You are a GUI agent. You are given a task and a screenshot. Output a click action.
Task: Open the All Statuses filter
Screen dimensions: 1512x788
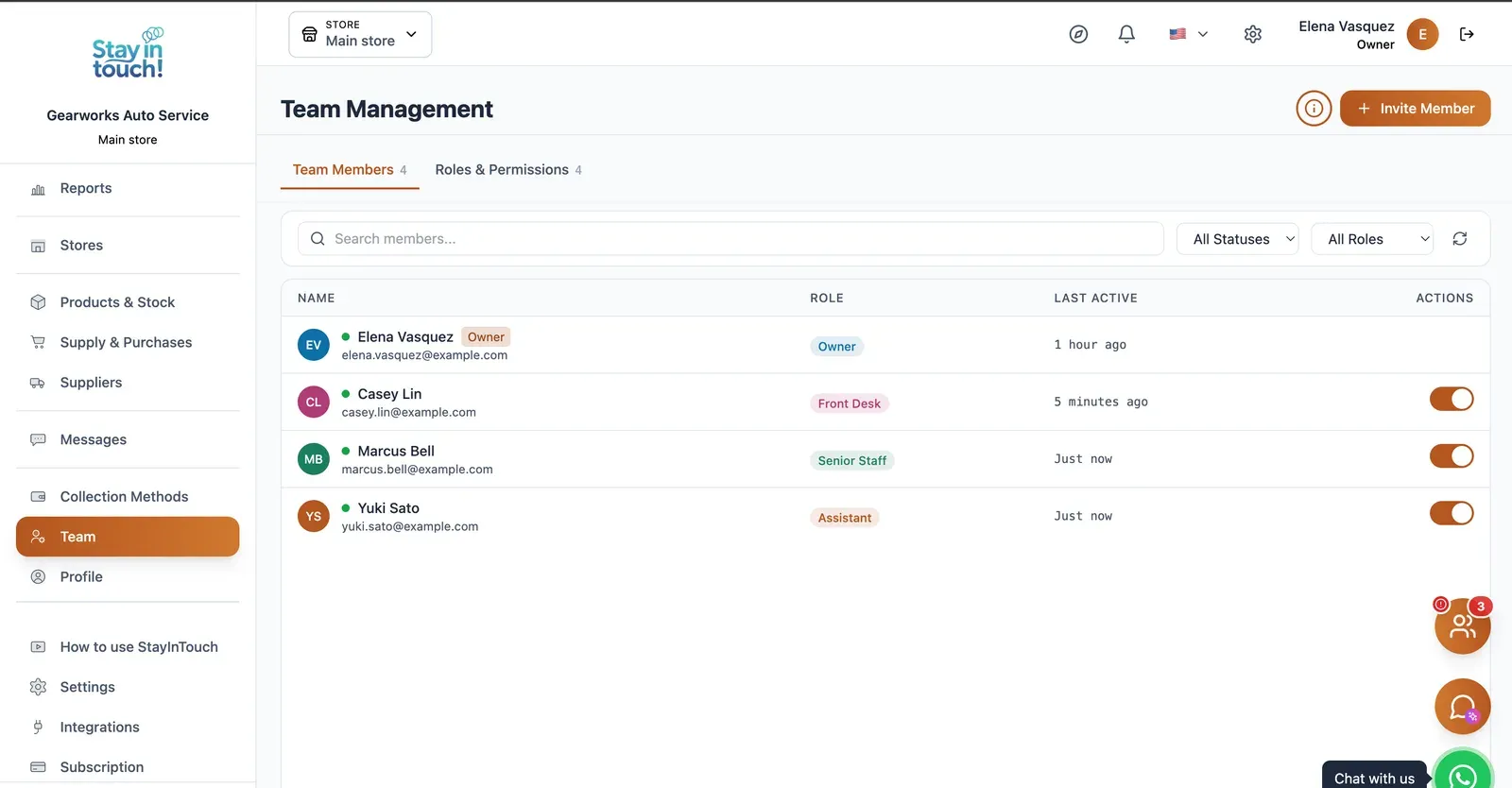[1238, 239]
